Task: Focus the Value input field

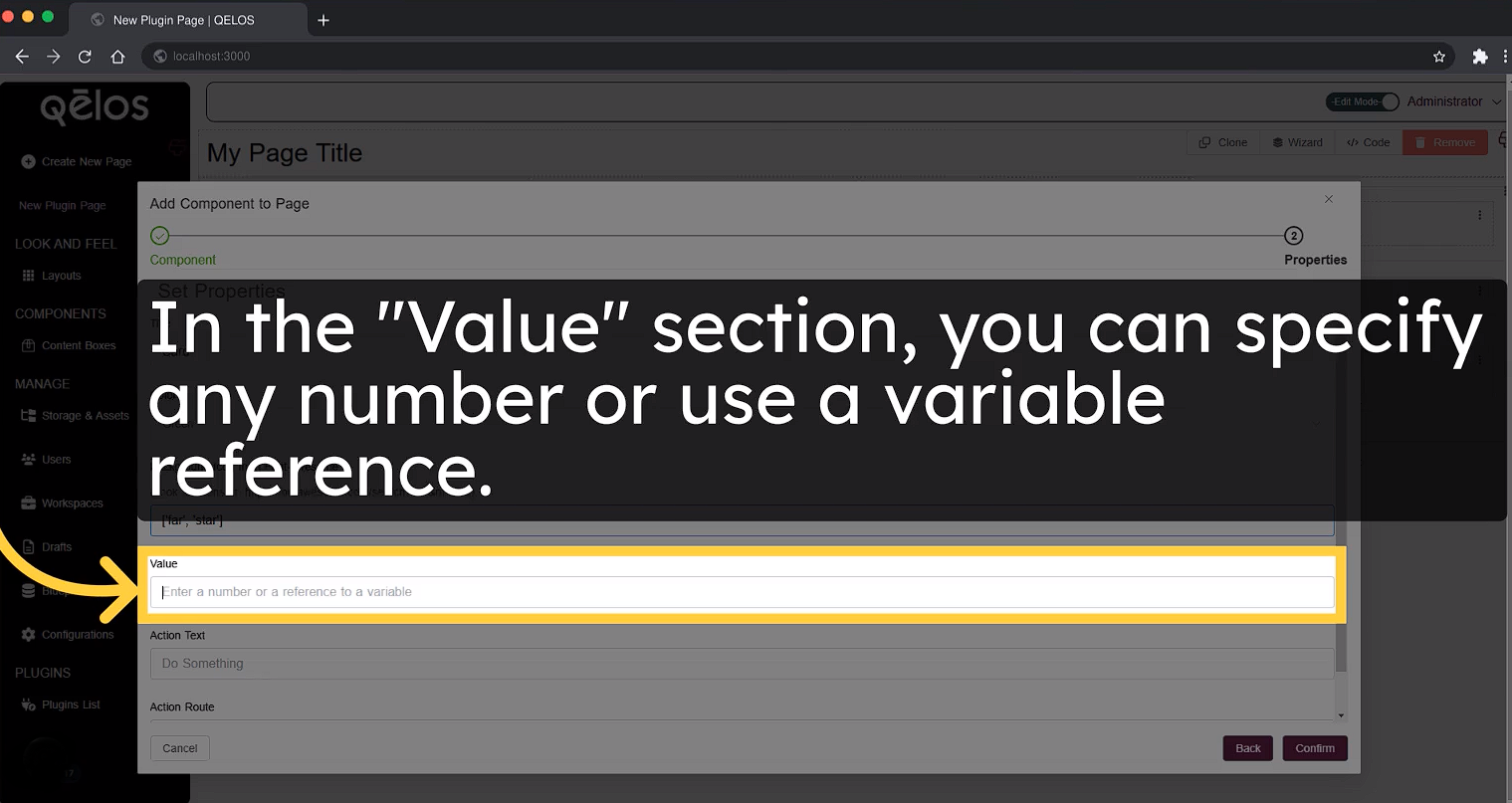Action: pos(742,592)
